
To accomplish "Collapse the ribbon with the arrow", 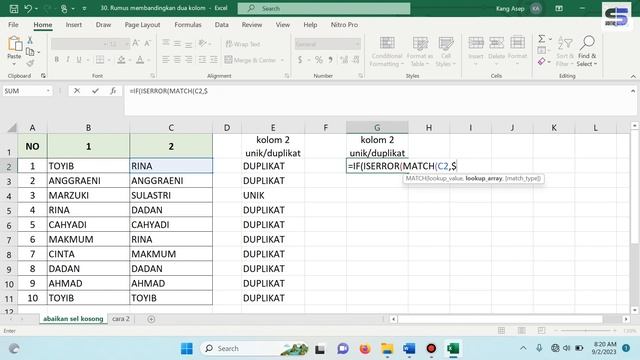I will 633,76.
